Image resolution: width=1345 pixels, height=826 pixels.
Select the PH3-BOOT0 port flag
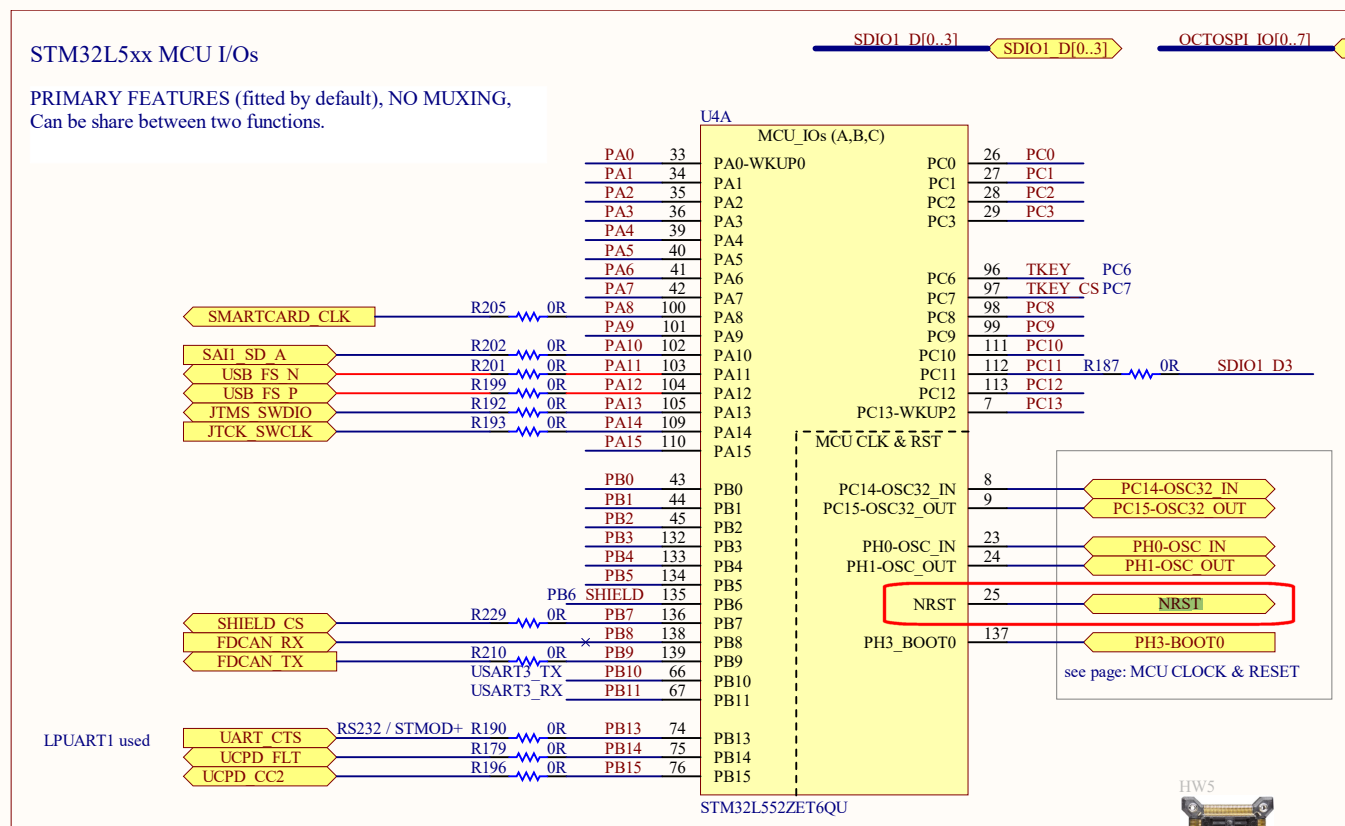pos(1181,642)
